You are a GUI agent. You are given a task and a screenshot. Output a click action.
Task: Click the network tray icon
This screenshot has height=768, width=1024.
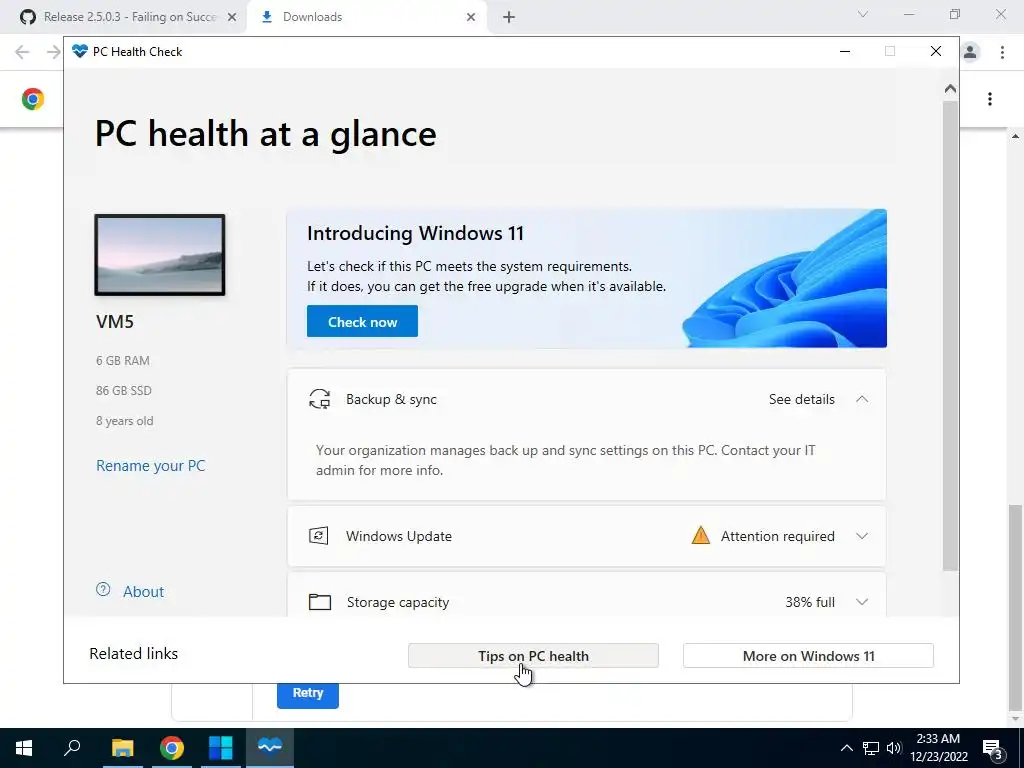click(x=871, y=748)
